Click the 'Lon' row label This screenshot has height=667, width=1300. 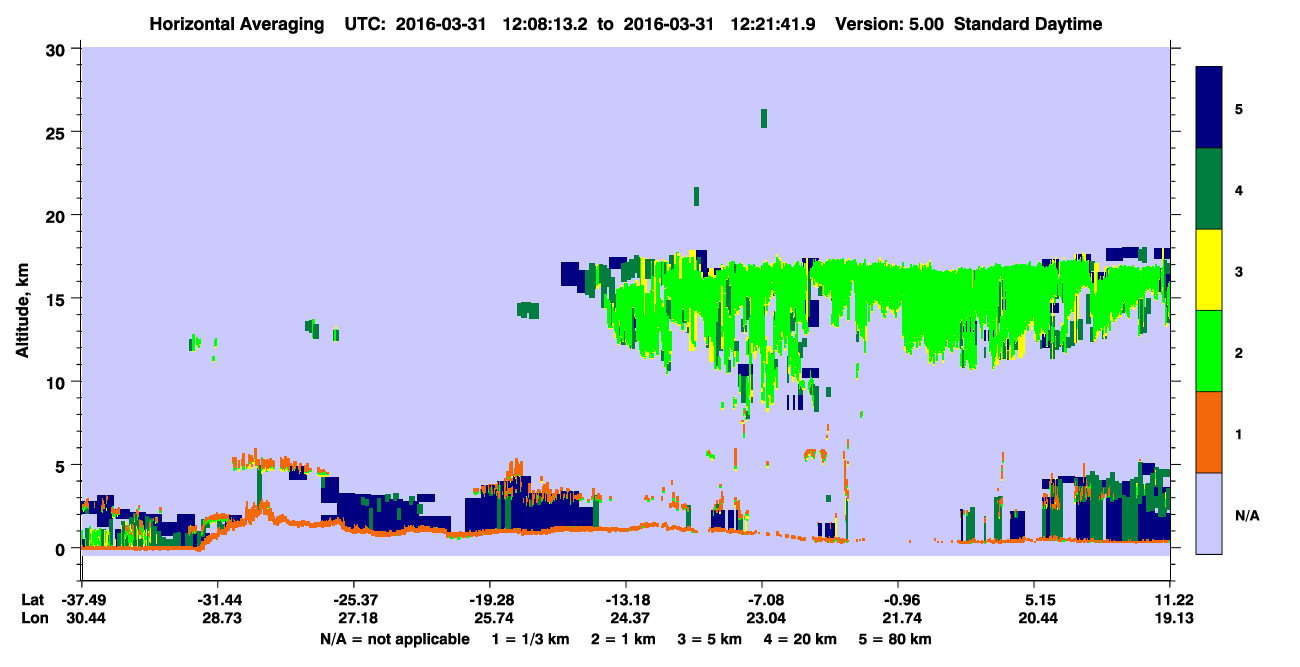click(x=34, y=619)
